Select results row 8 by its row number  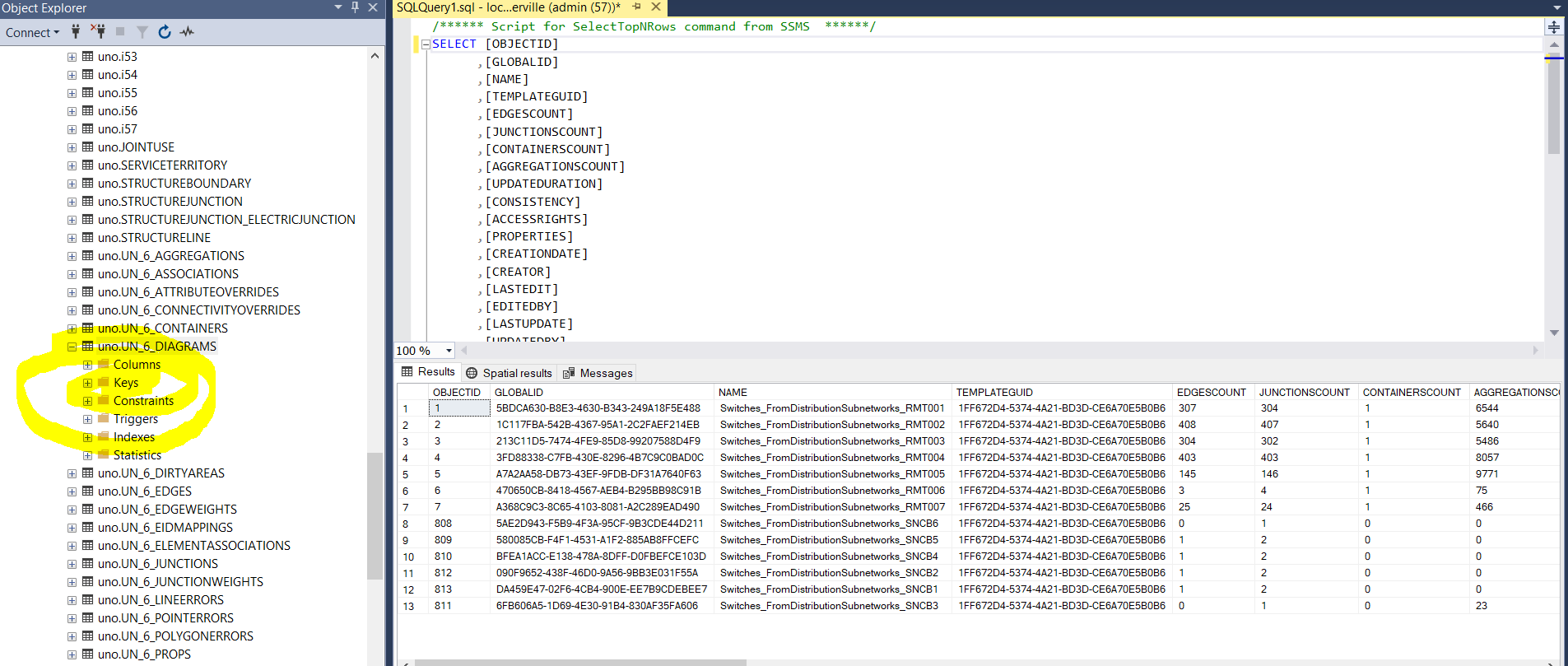412,524
